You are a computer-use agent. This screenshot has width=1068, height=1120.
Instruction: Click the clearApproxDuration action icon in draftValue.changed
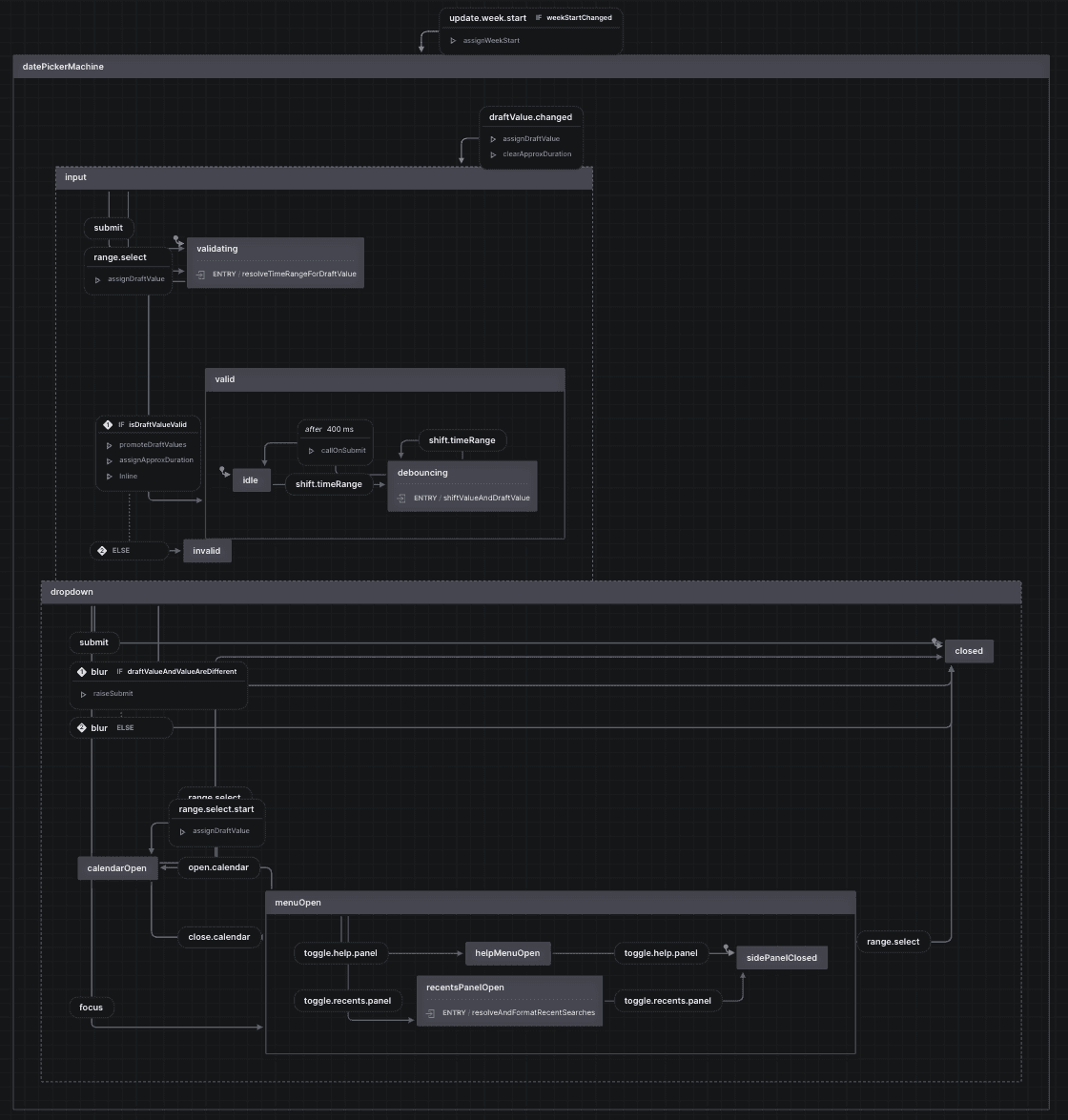click(x=494, y=153)
